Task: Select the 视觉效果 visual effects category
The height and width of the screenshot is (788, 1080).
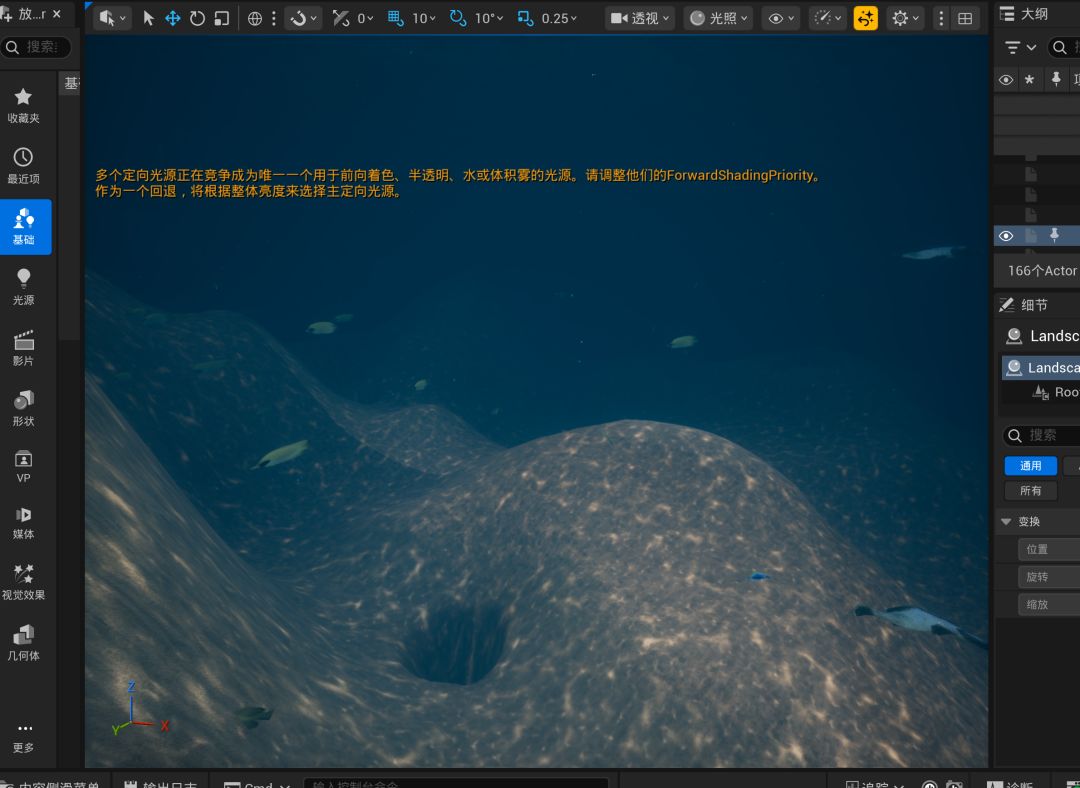Action: tap(23, 583)
